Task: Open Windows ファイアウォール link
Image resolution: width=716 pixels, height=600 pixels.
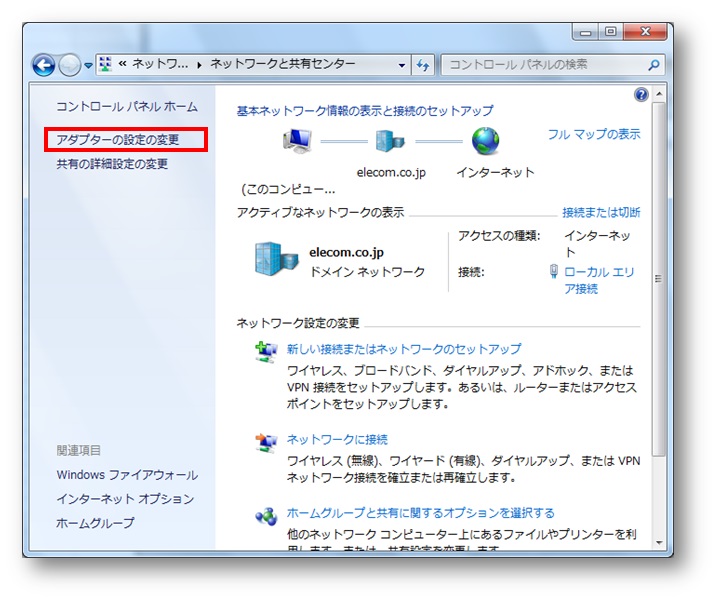Action: point(127,475)
